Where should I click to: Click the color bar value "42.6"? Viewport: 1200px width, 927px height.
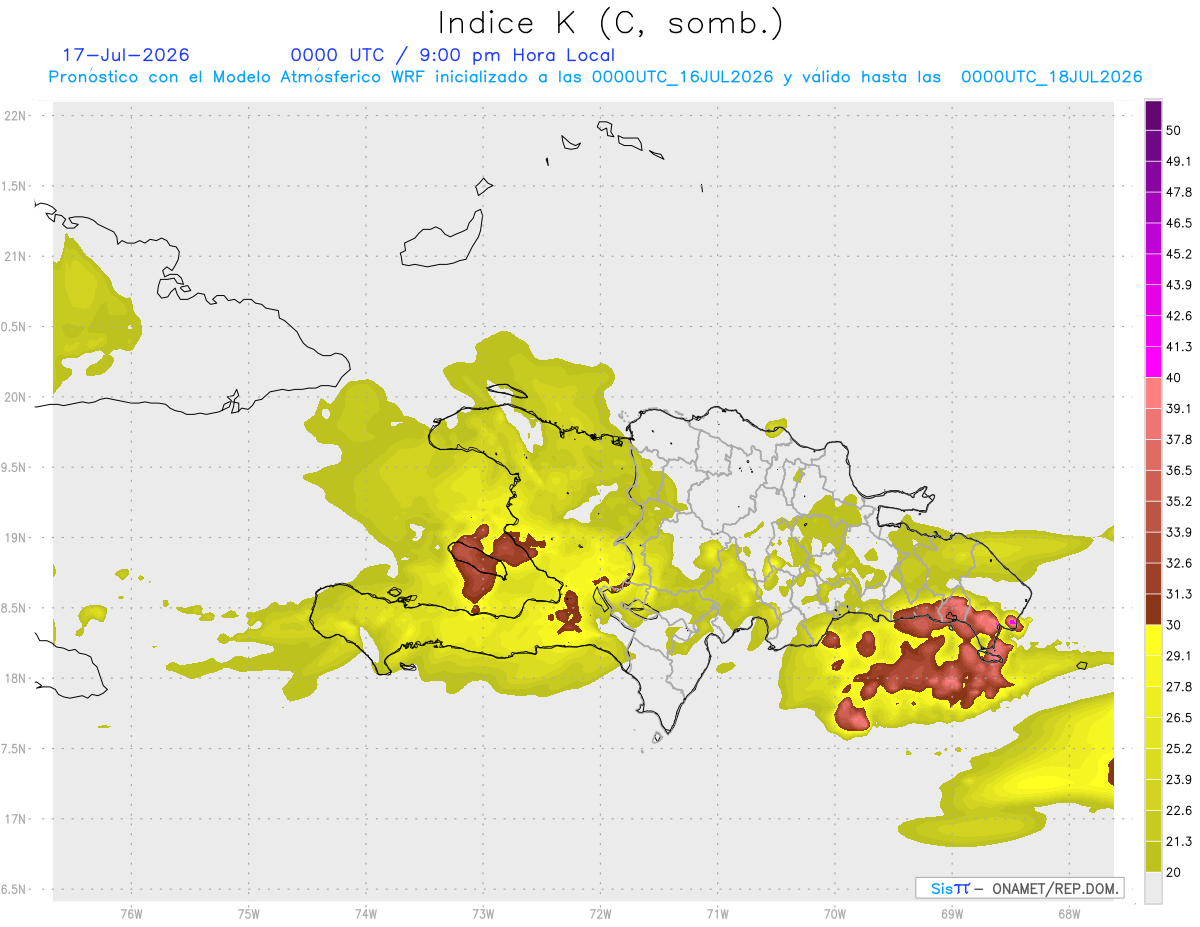(1178, 316)
